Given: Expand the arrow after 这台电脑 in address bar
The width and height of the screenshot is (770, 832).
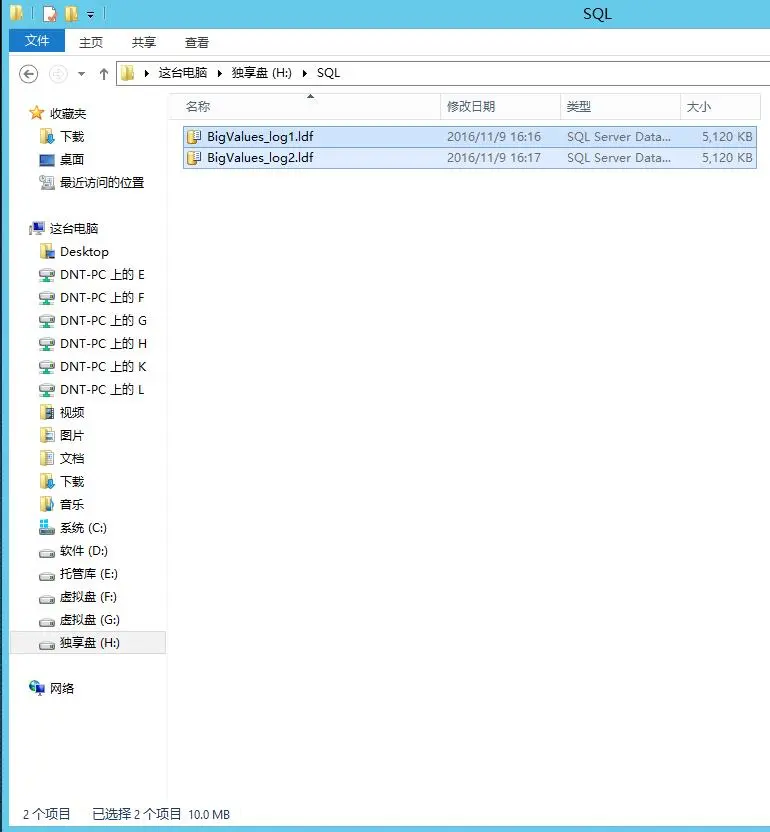Looking at the screenshot, I should tap(220, 73).
